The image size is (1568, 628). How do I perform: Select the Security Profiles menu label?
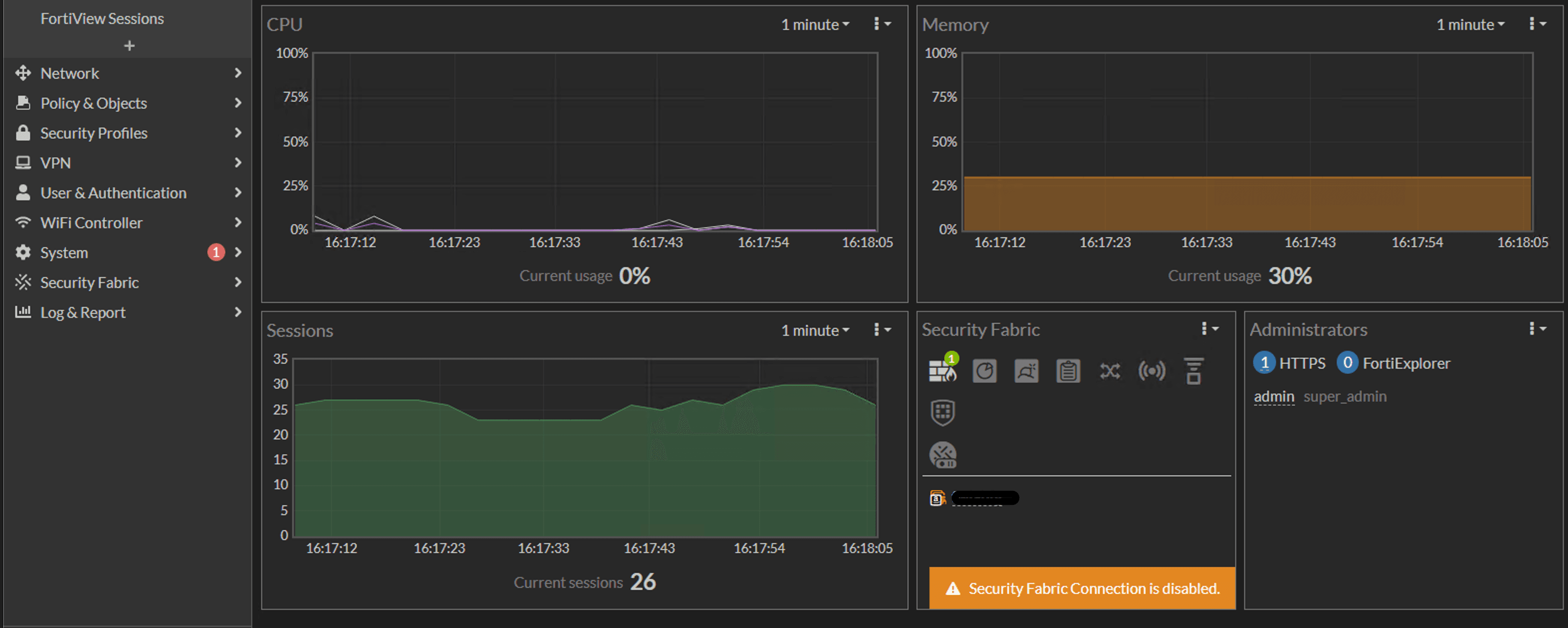point(94,133)
